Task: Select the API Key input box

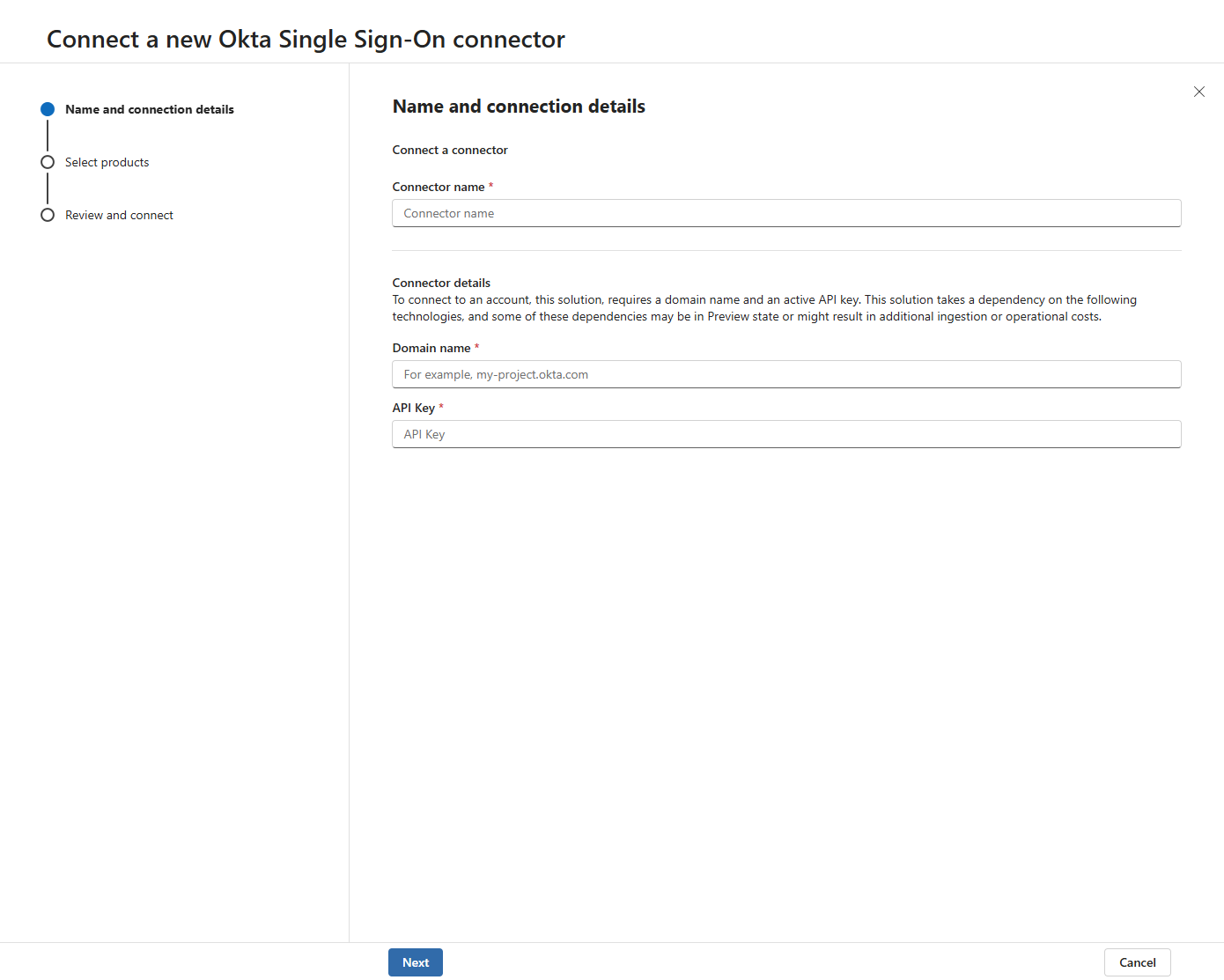Action: [785, 434]
